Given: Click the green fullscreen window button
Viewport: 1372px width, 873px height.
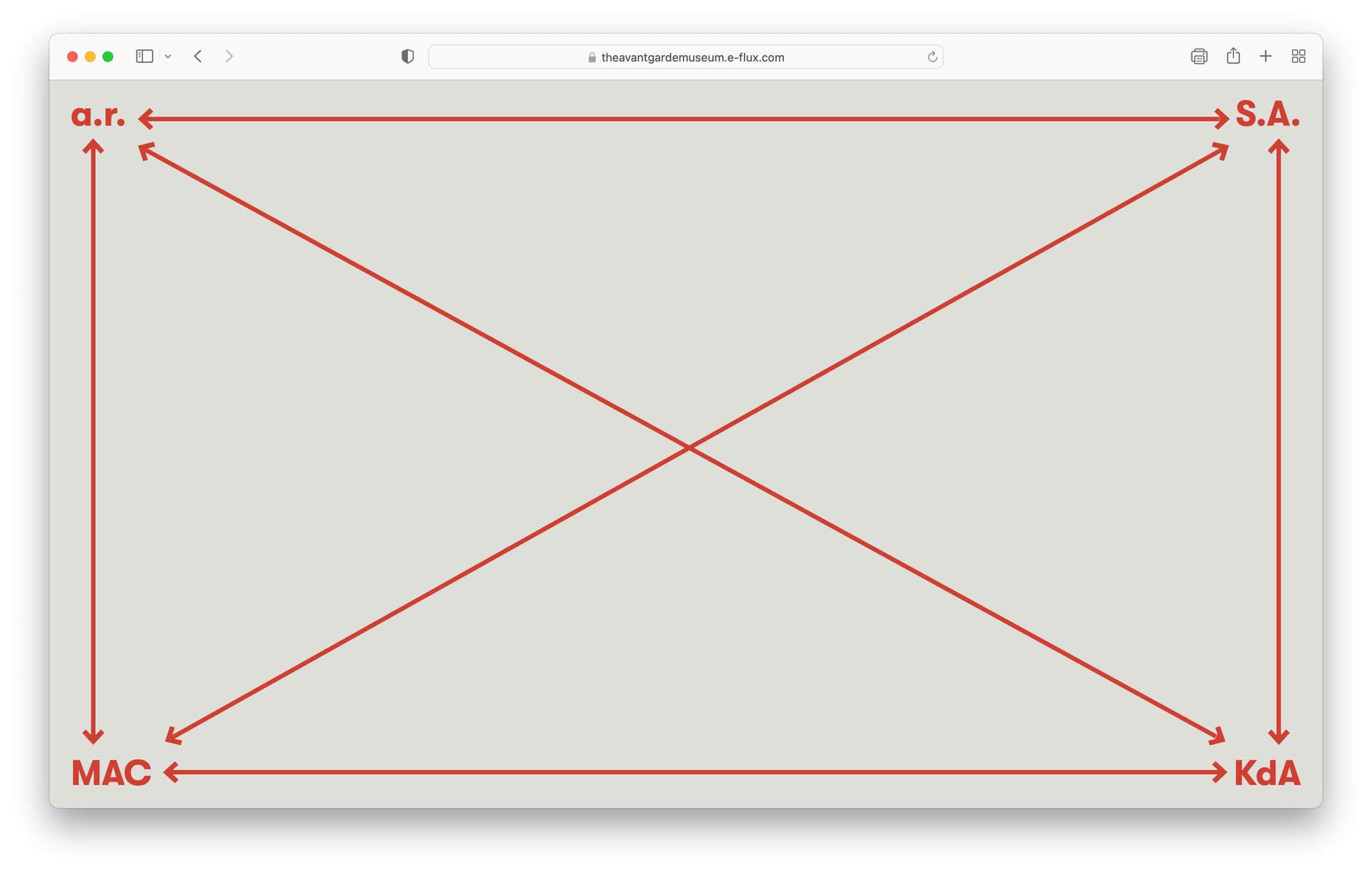Looking at the screenshot, I should 108,56.
